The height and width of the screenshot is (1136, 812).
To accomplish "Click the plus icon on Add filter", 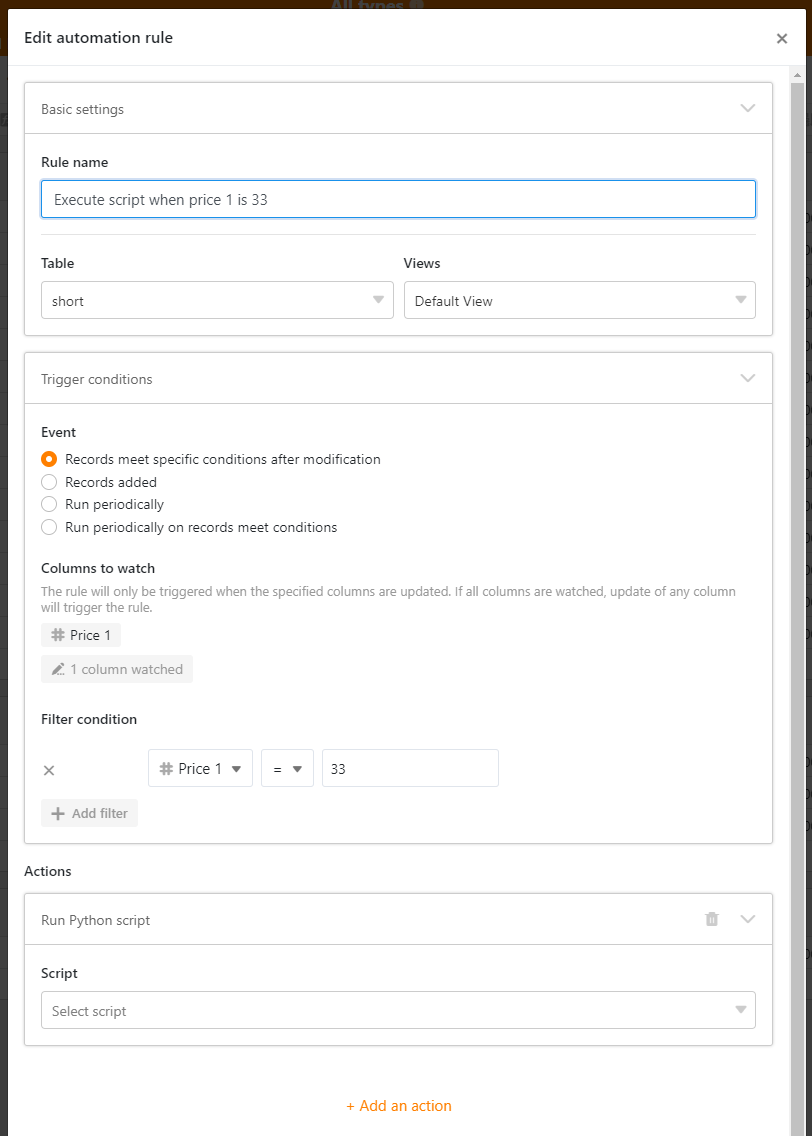I will click(58, 814).
